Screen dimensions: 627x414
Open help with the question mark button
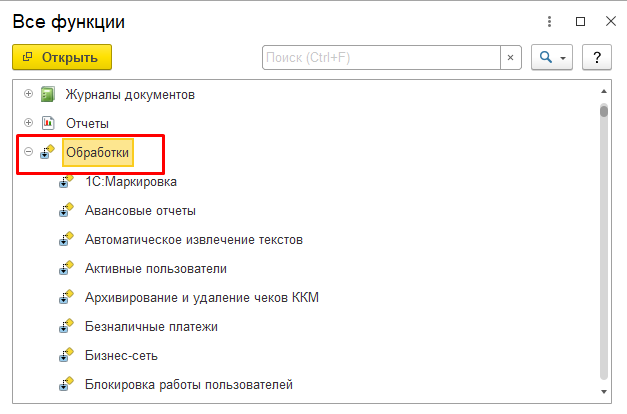pos(597,58)
